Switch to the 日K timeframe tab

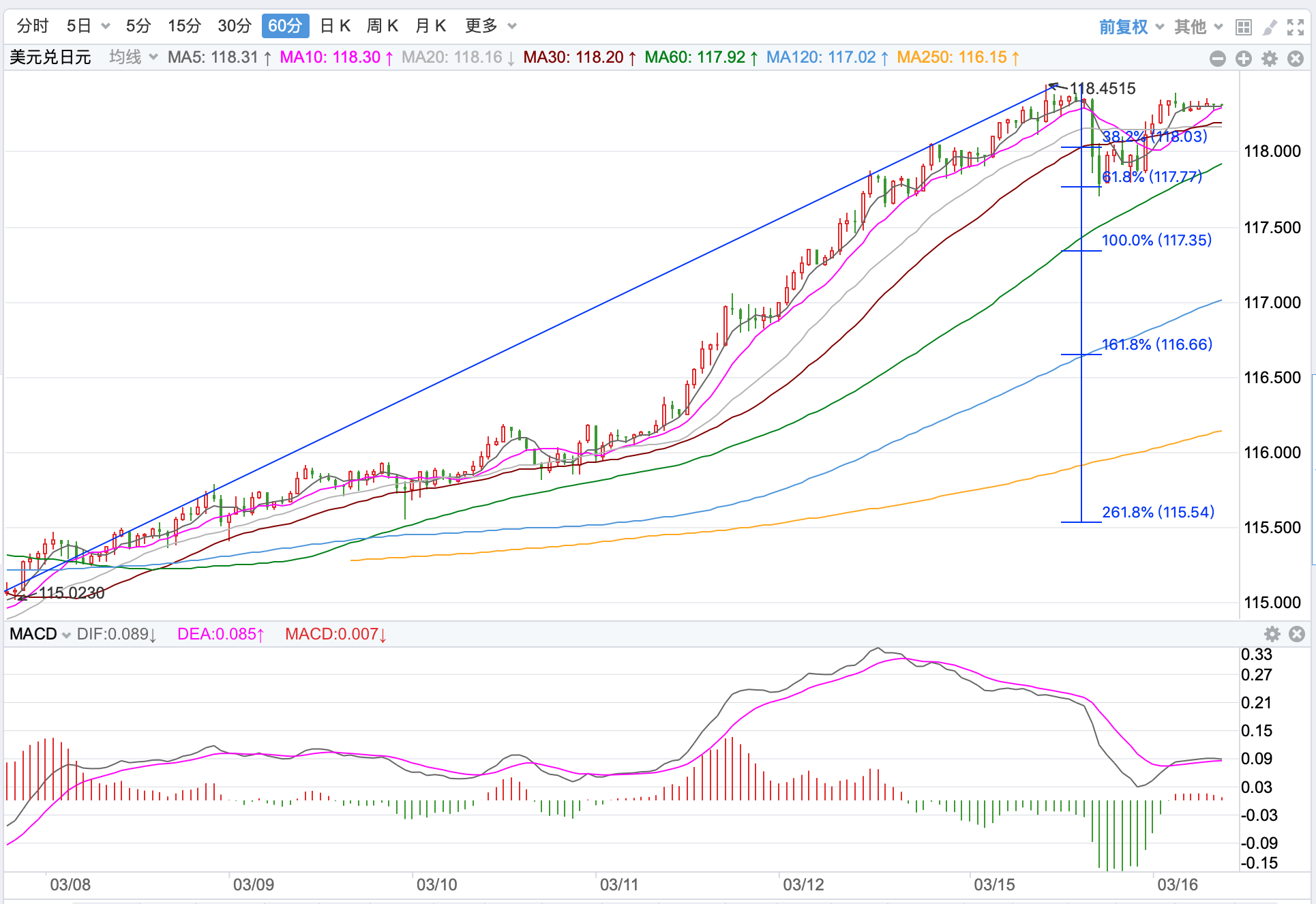(335, 26)
